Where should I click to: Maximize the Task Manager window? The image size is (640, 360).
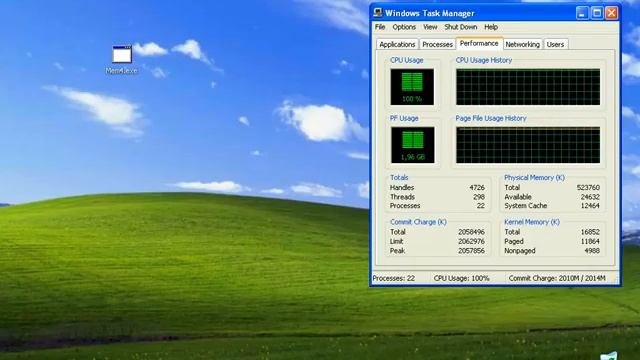(597, 13)
